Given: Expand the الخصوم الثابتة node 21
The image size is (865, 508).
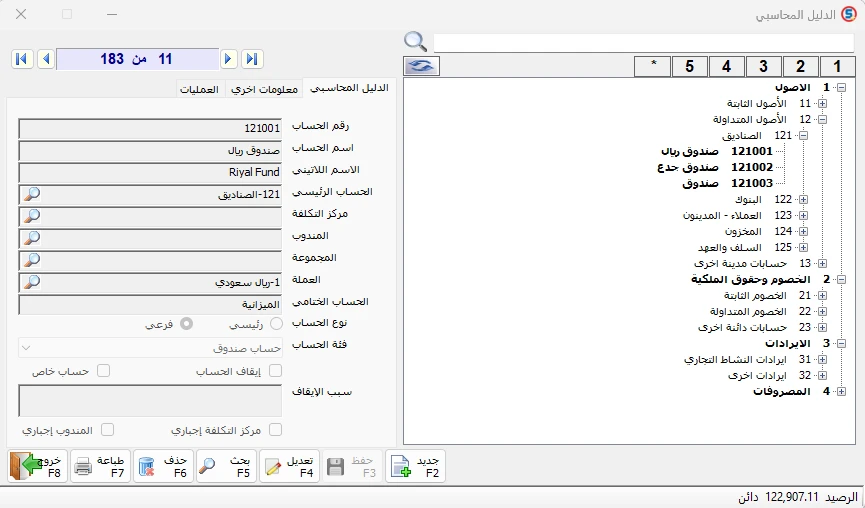Looking at the screenshot, I should 823,296.
